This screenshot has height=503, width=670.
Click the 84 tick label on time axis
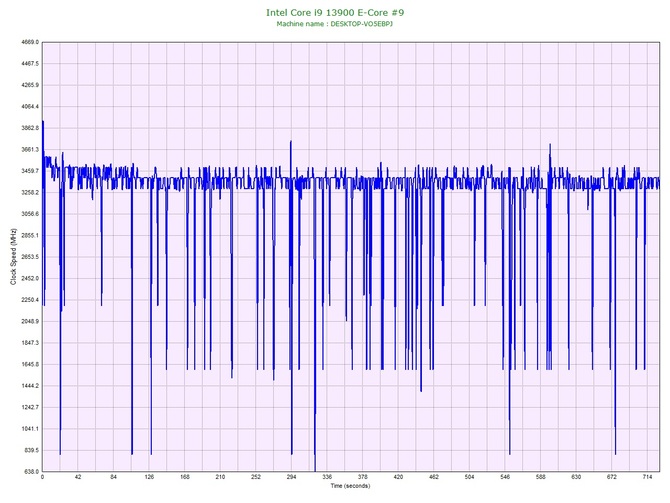(x=113, y=477)
